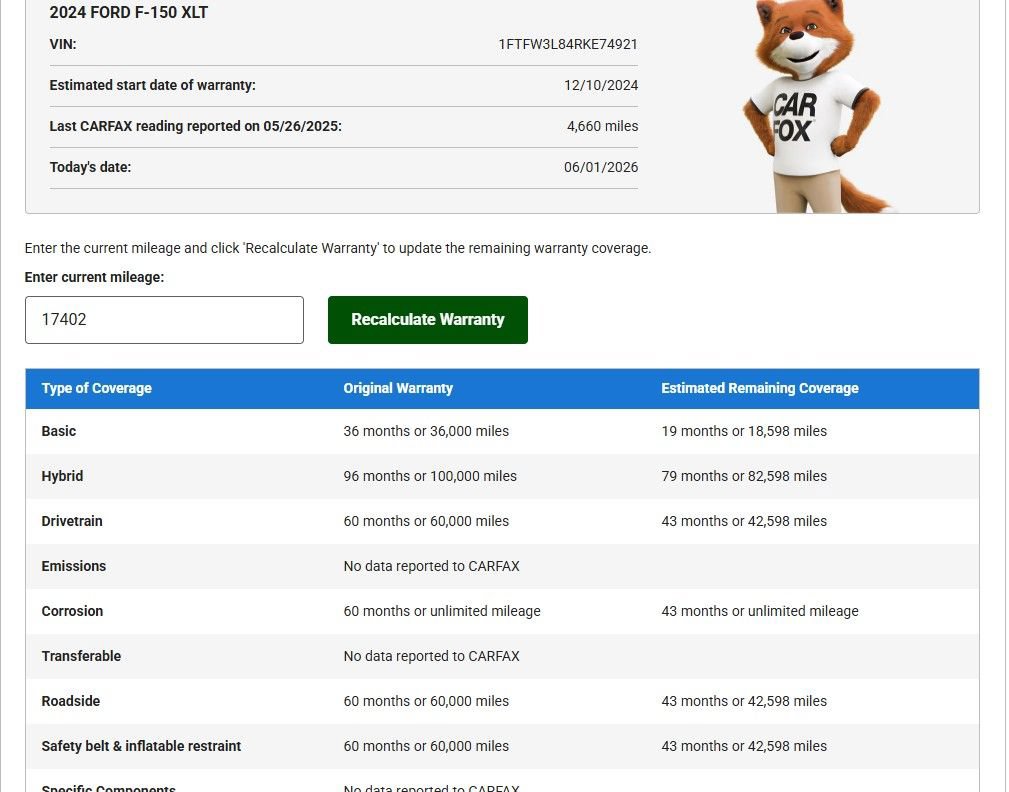Click Hybrid original warranty 96 months cell
The width and height of the screenshot is (1009, 792).
coord(430,476)
